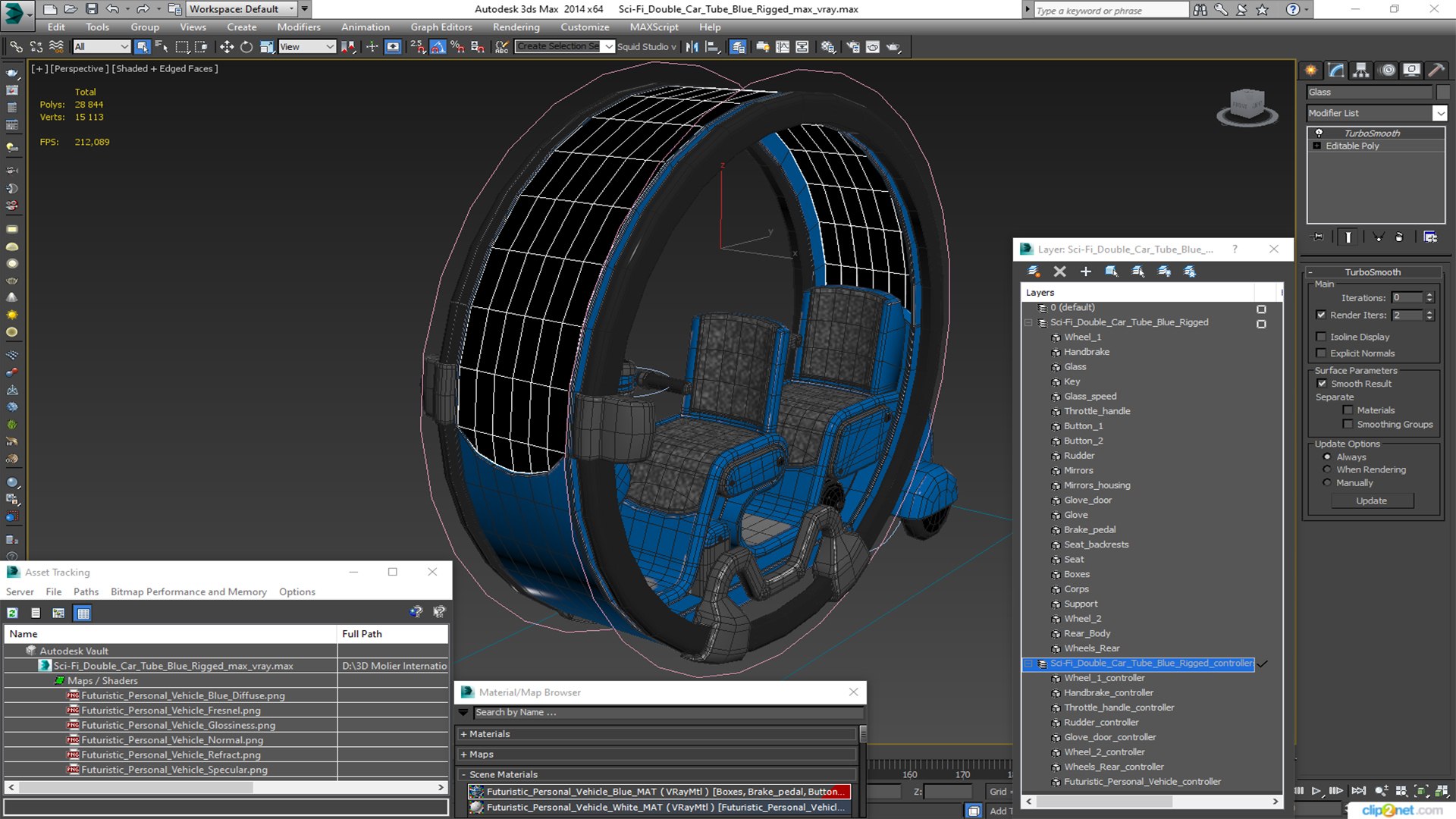Screen dimensions: 1456x819
Task: Enable the Isoline Display checkbox
Action: [1321, 337]
